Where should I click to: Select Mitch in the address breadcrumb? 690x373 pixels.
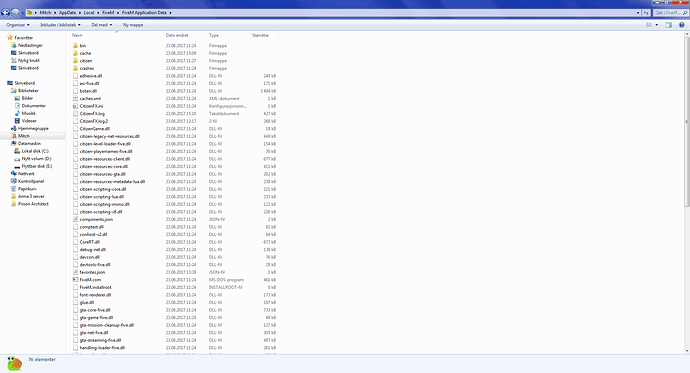point(45,13)
